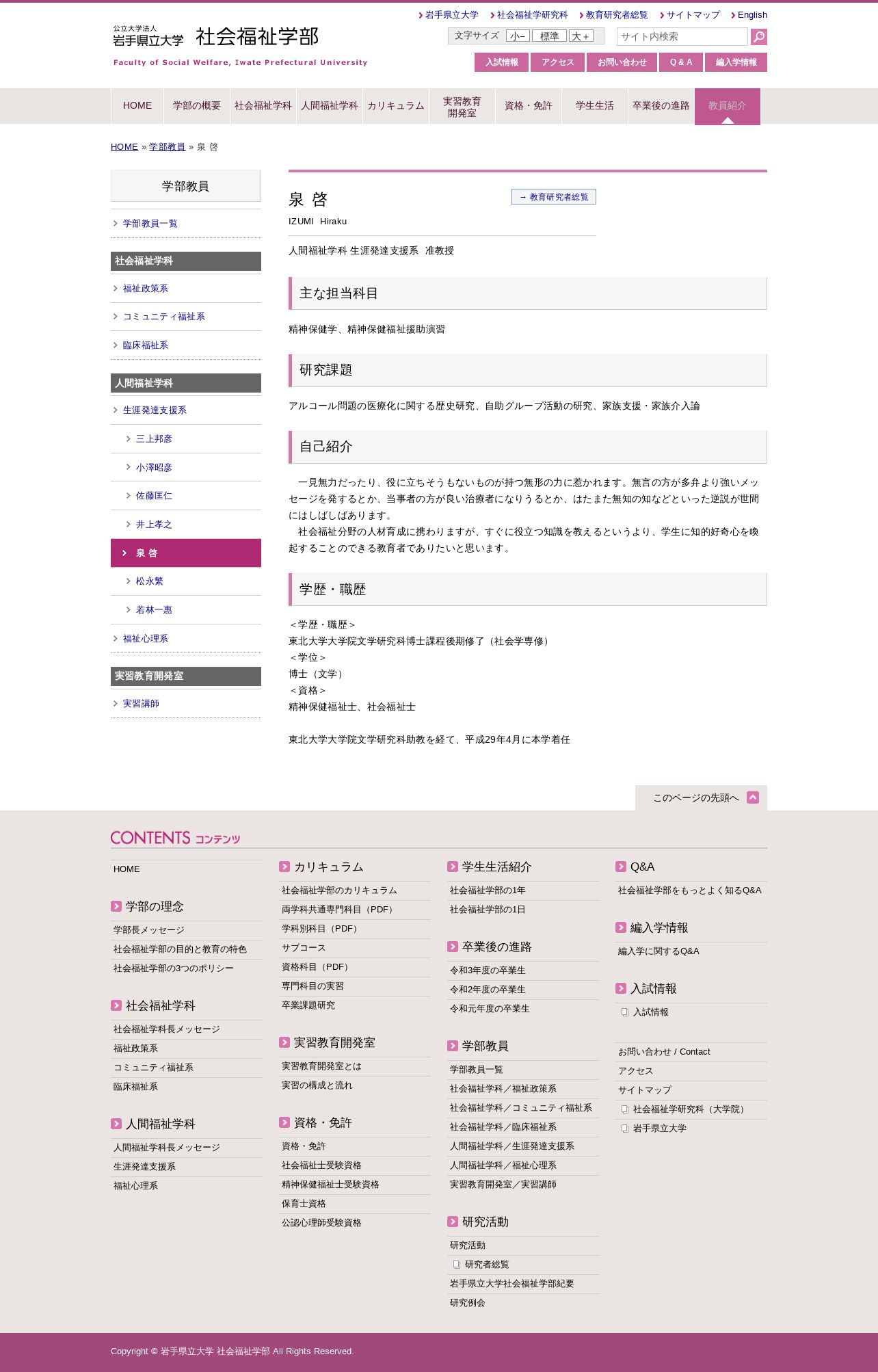Set font size to 標準
This screenshot has height=1372, width=878.
click(549, 36)
